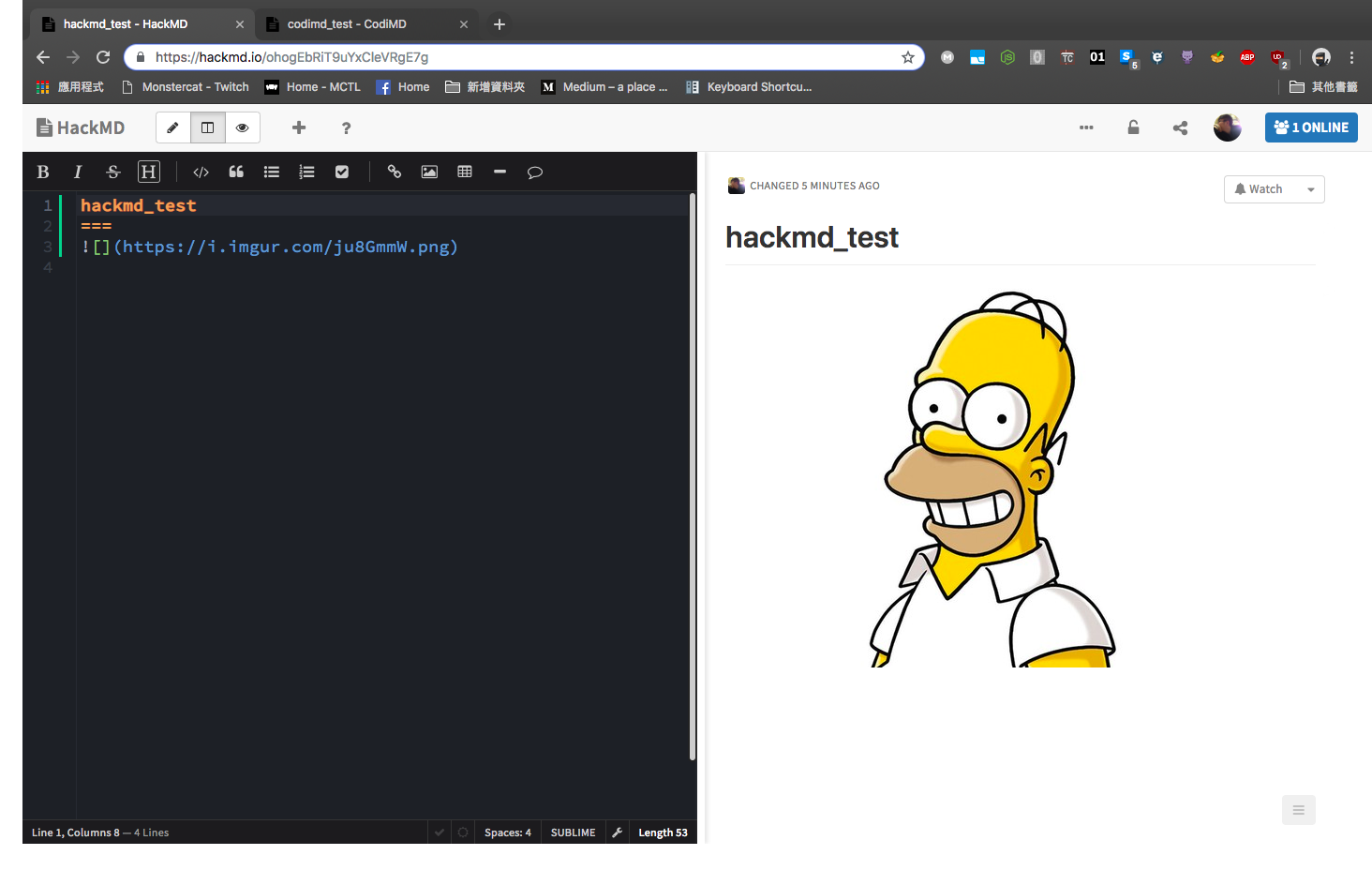1372x870 pixels.
Task: Open Facebook Home bookmark
Action: pyautogui.click(x=403, y=87)
